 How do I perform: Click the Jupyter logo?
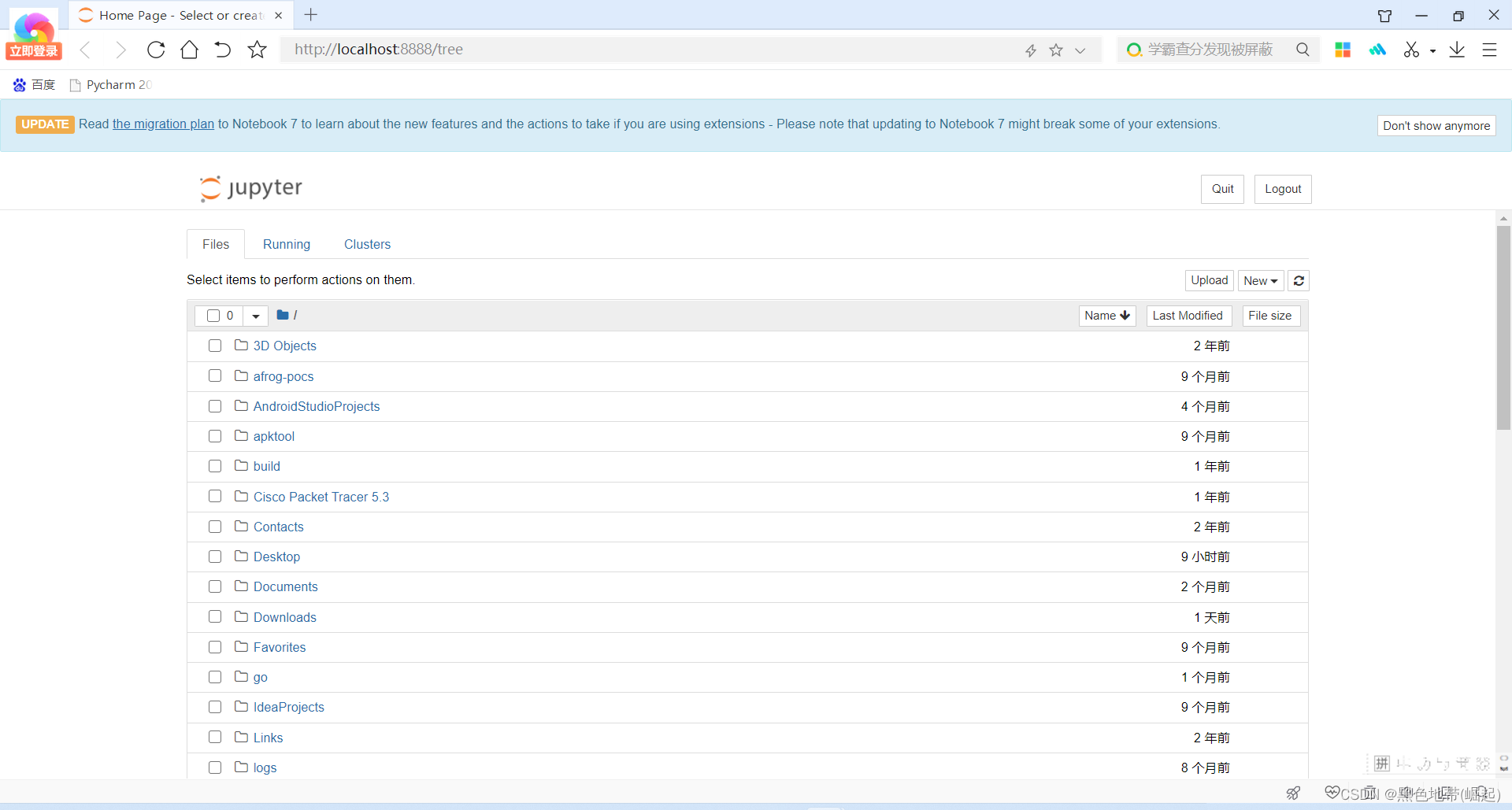(x=250, y=188)
